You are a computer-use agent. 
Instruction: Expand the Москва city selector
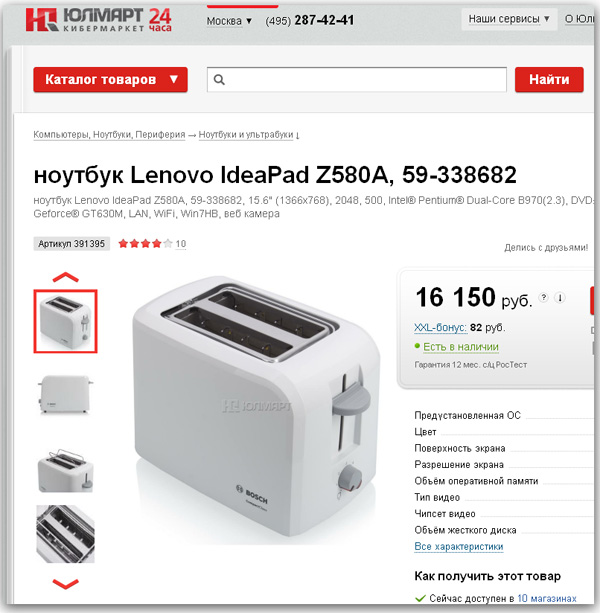click(229, 21)
